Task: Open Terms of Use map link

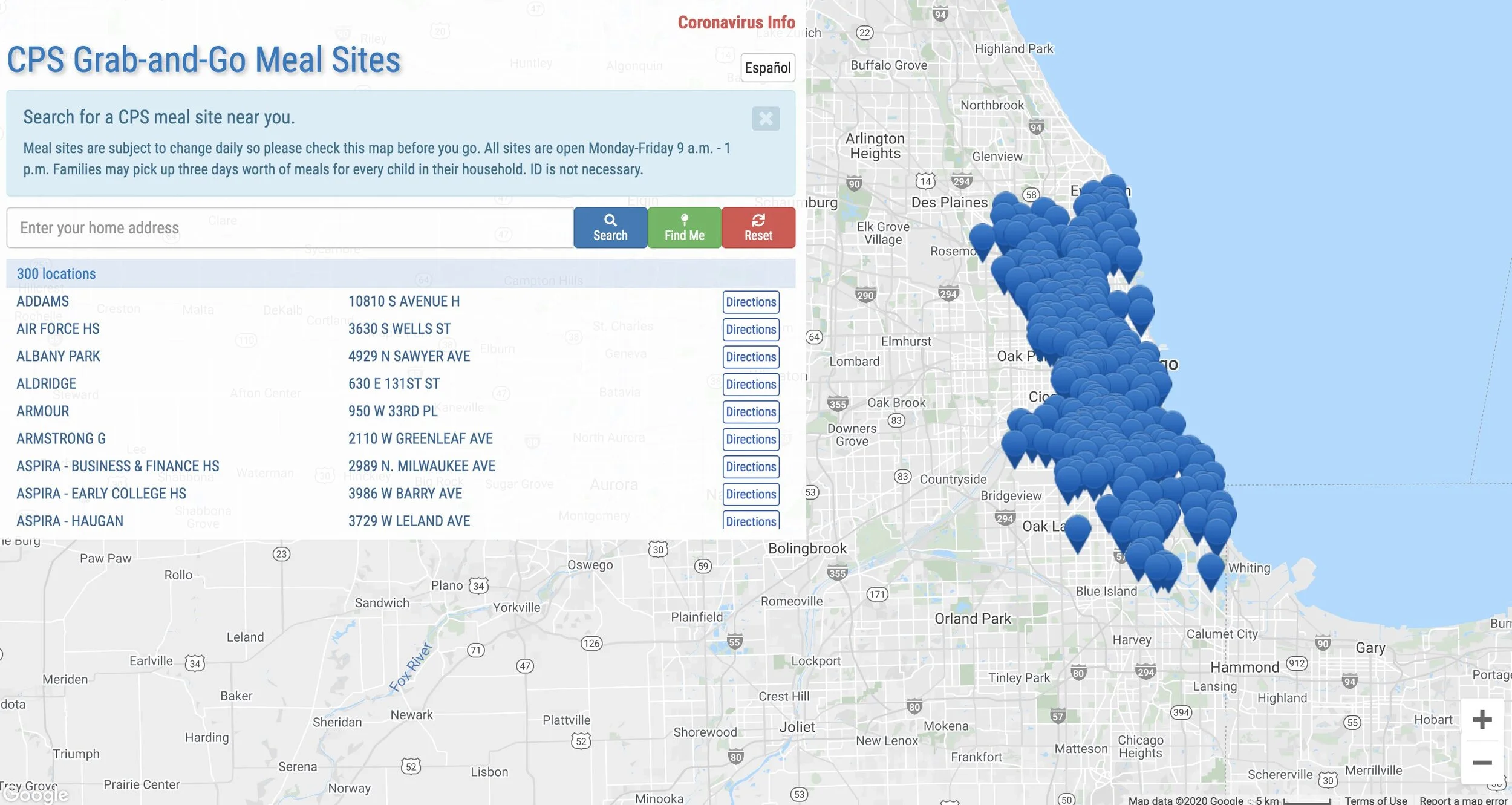Action: pos(1376,800)
